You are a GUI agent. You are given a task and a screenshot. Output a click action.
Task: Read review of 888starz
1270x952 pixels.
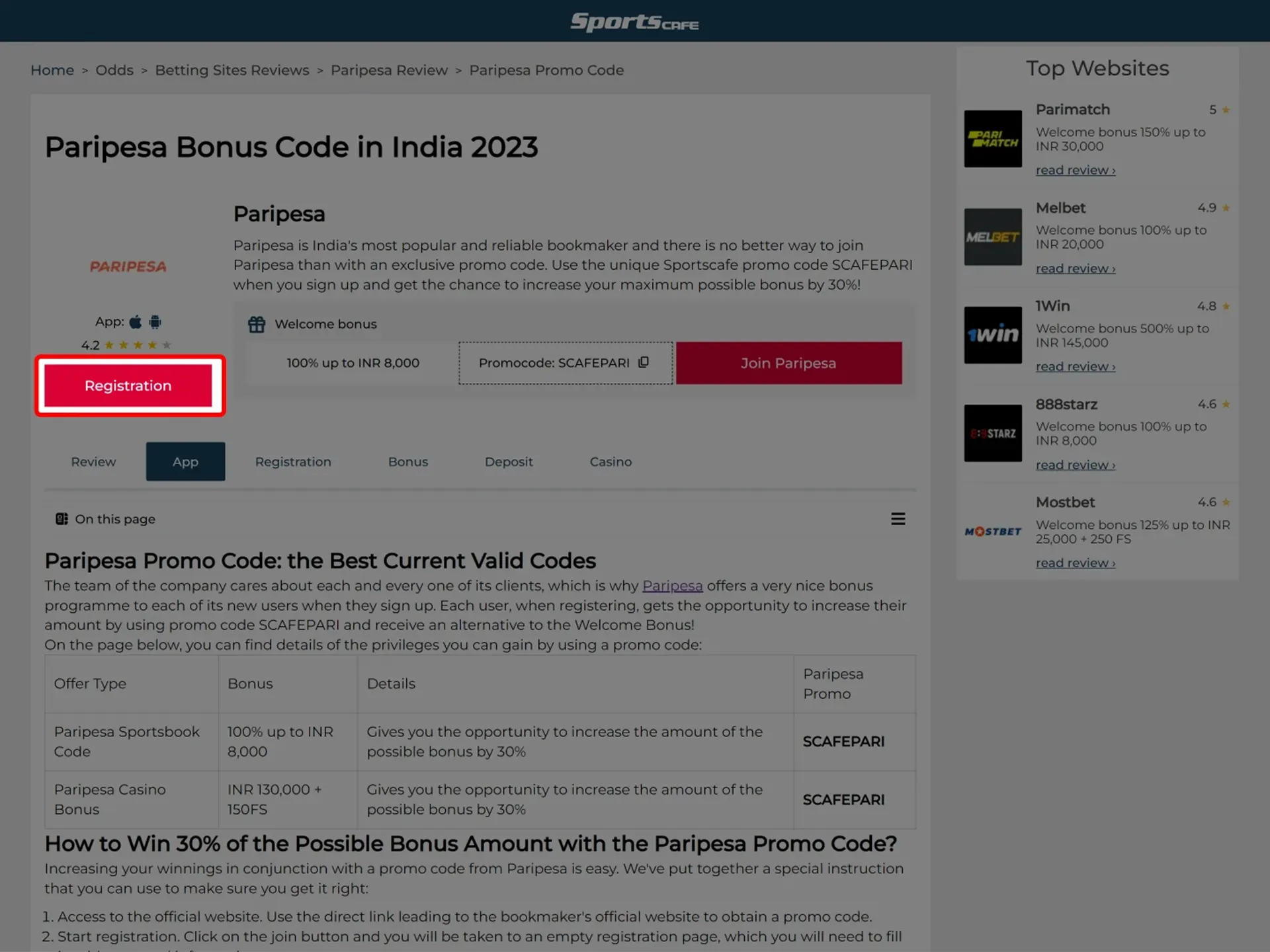pos(1076,465)
